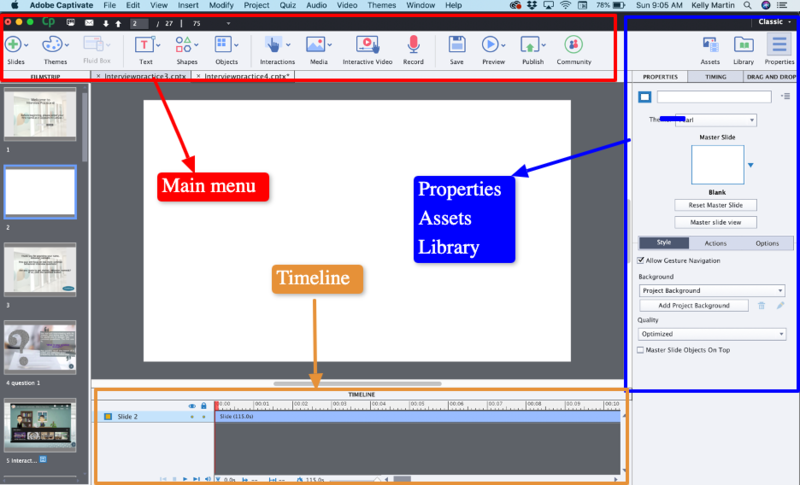Select the Text tool icon

tap(145, 44)
